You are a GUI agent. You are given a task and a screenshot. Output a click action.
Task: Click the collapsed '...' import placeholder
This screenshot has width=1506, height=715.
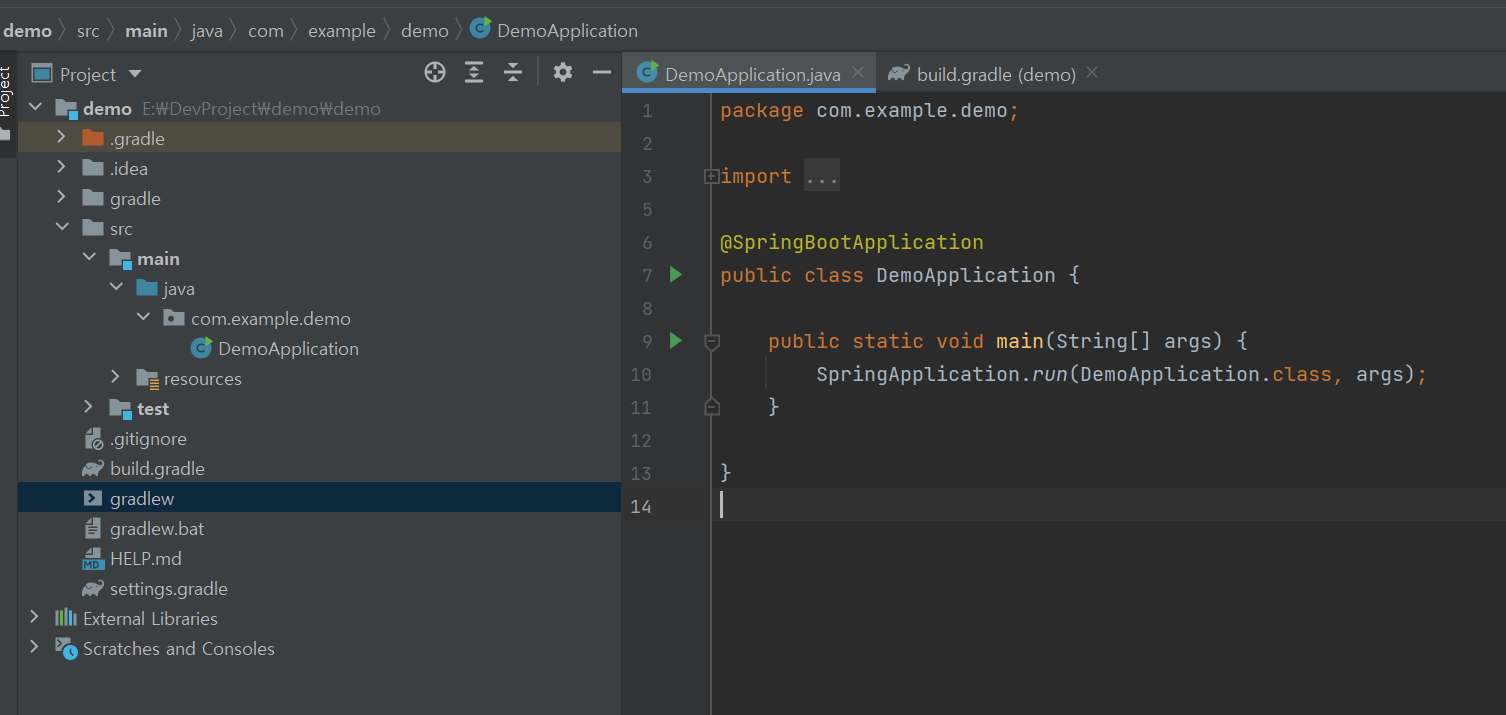[x=822, y=176]
